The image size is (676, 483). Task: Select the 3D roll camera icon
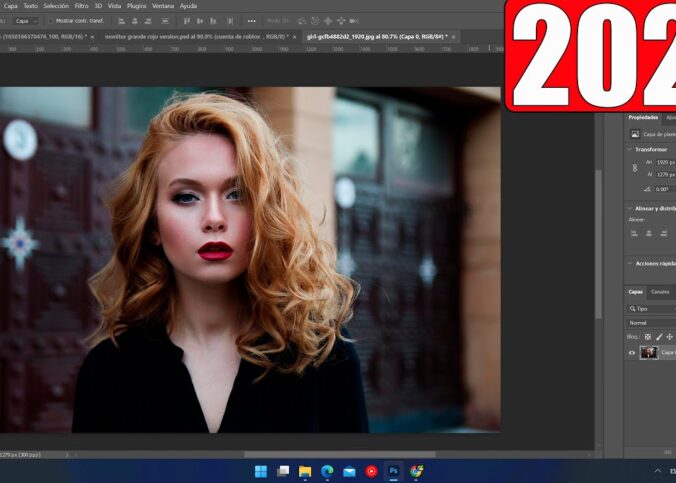click(x=315, y=21)
